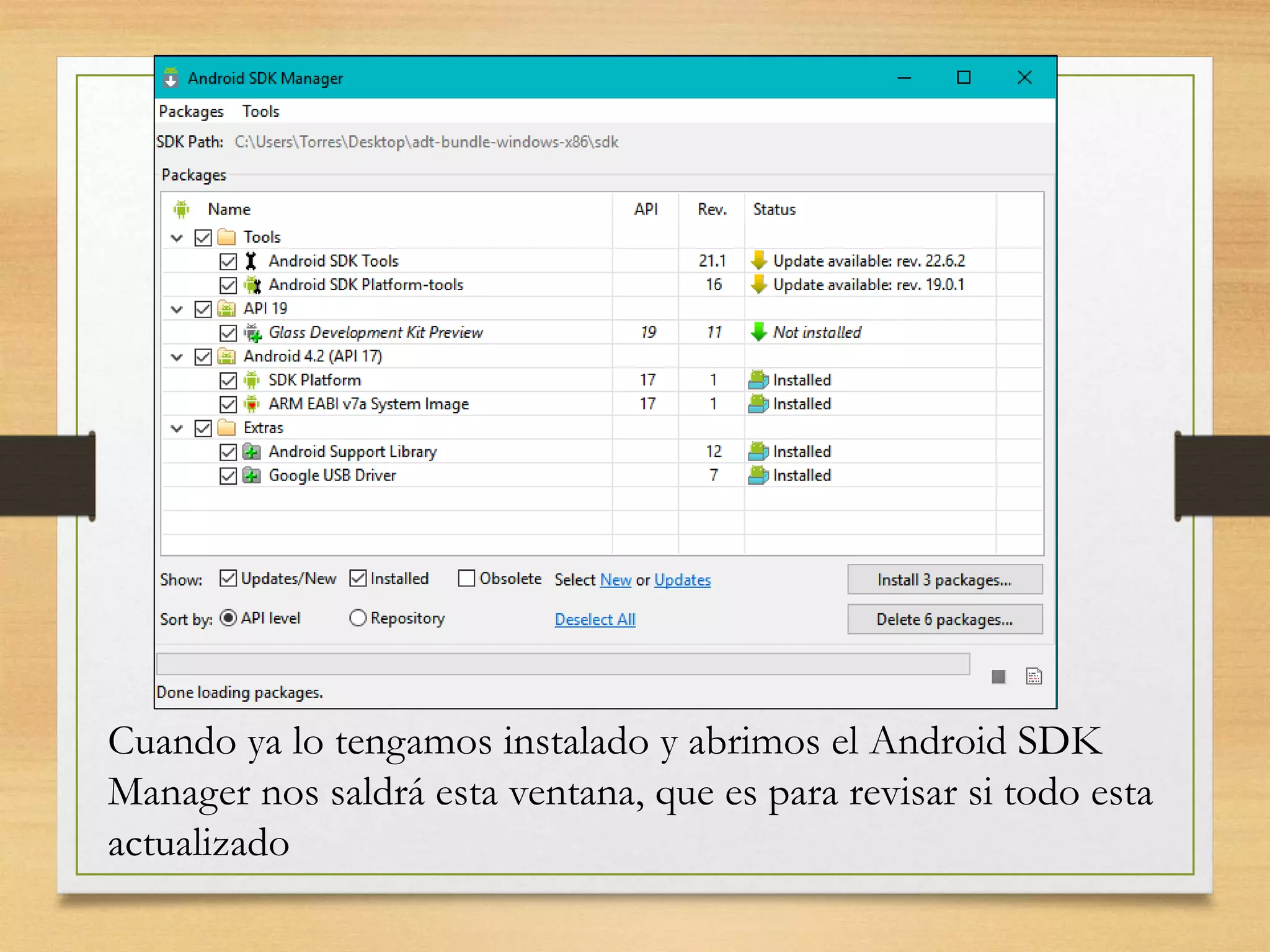Click the Updates selection link

[x=682, y=580]
